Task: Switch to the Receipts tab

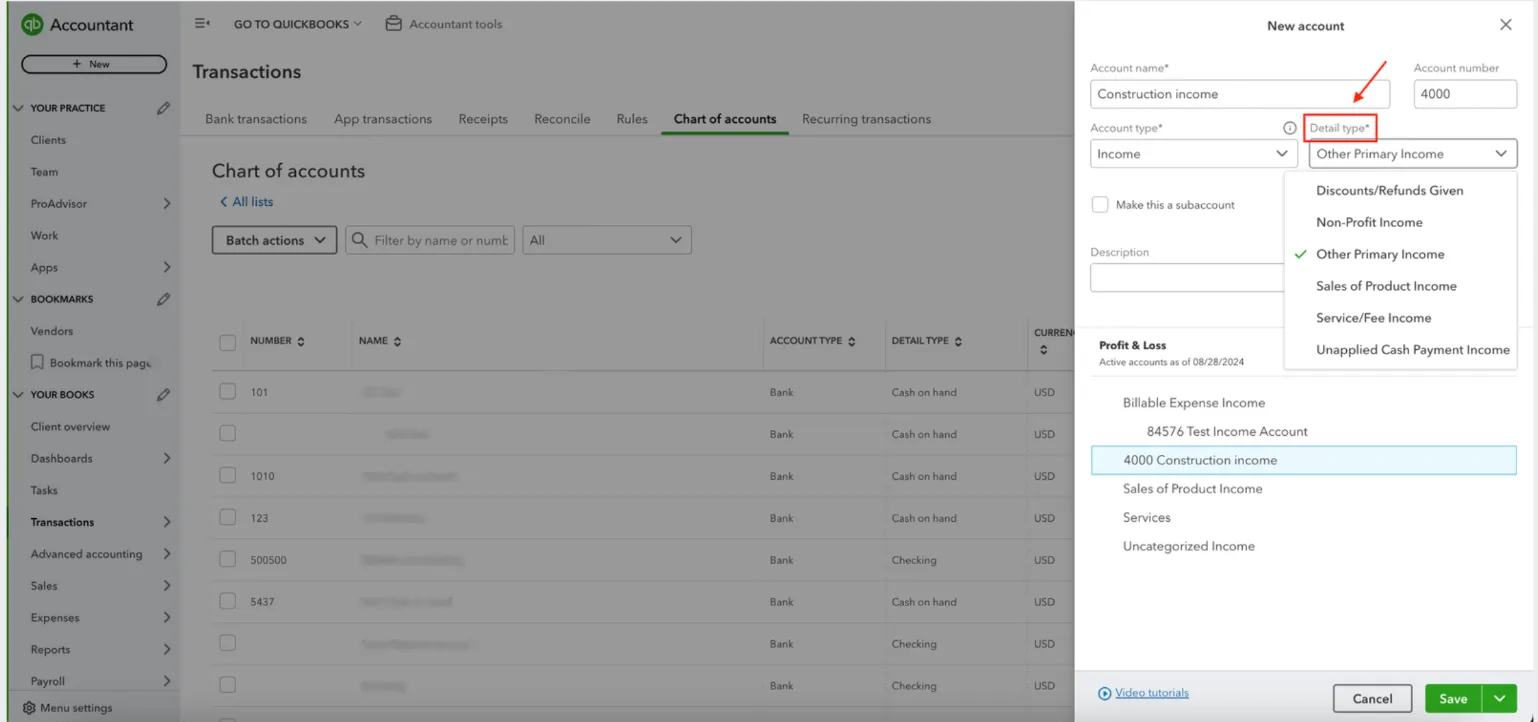Action: click(x=483, y=119)
